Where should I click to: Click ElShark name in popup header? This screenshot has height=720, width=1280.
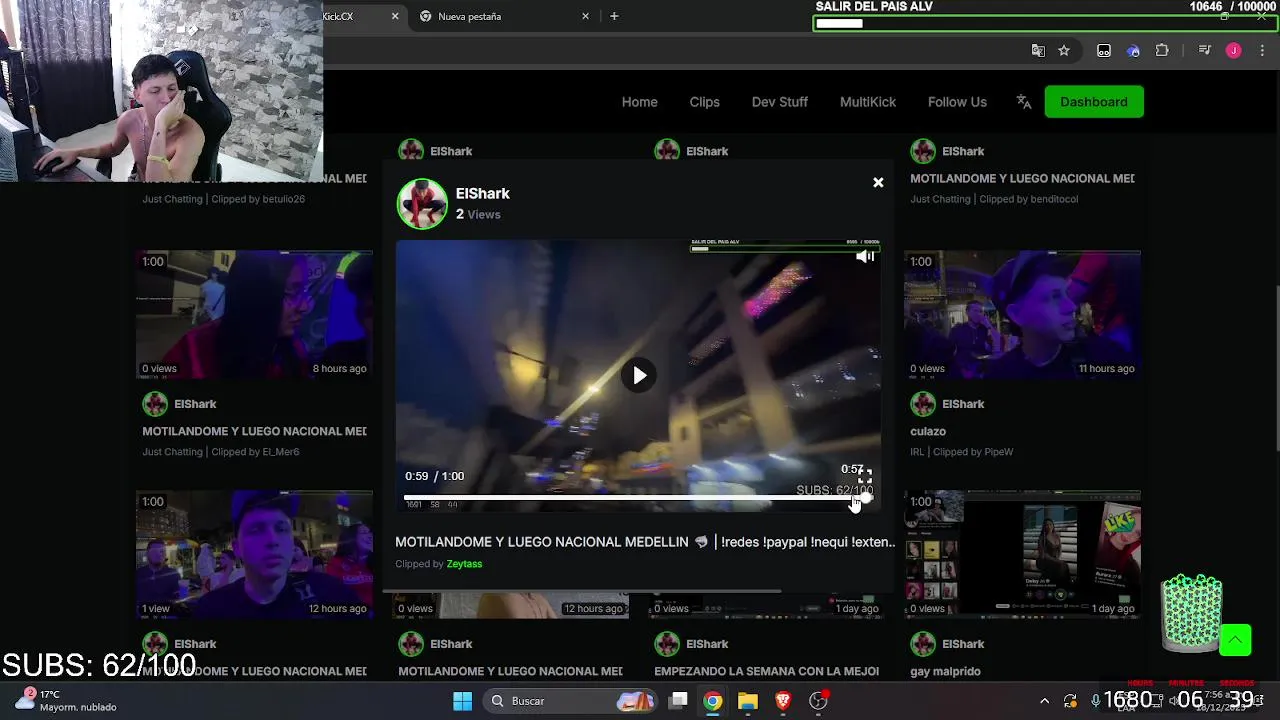(x=482, y=193)
